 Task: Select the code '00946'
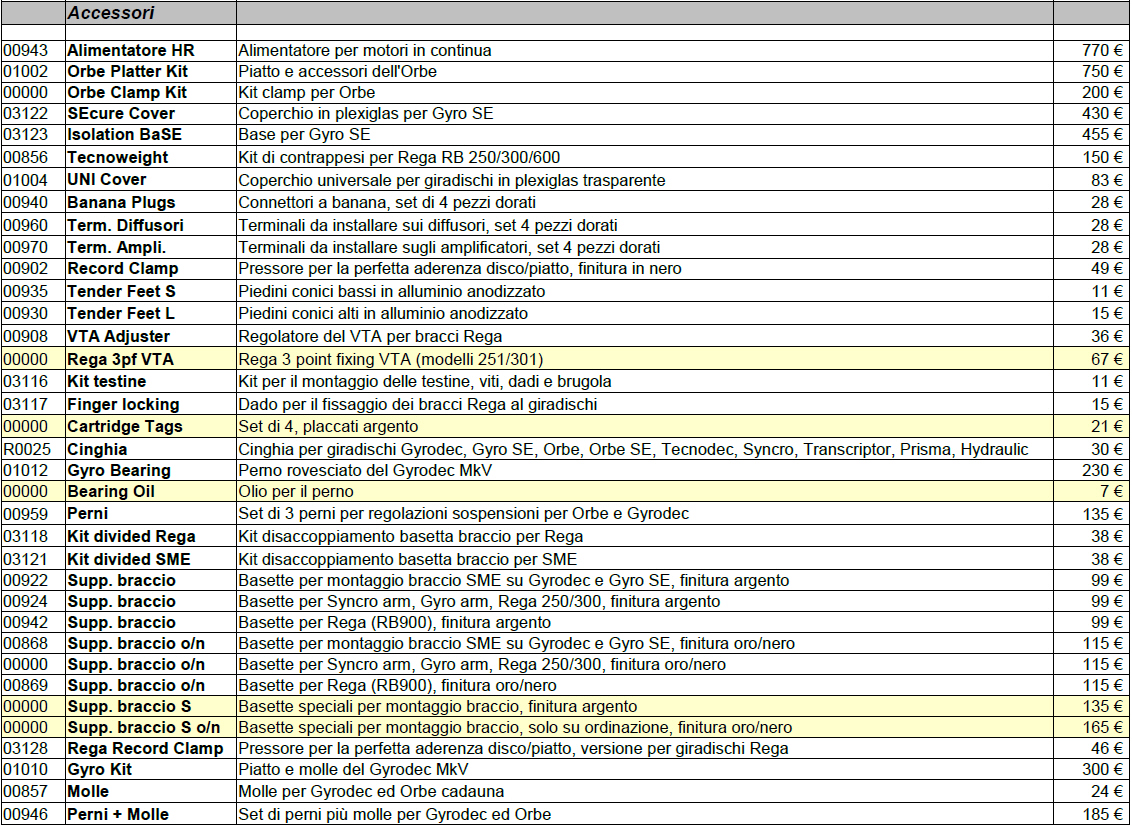pyautogui.click(x=26, y=814)
